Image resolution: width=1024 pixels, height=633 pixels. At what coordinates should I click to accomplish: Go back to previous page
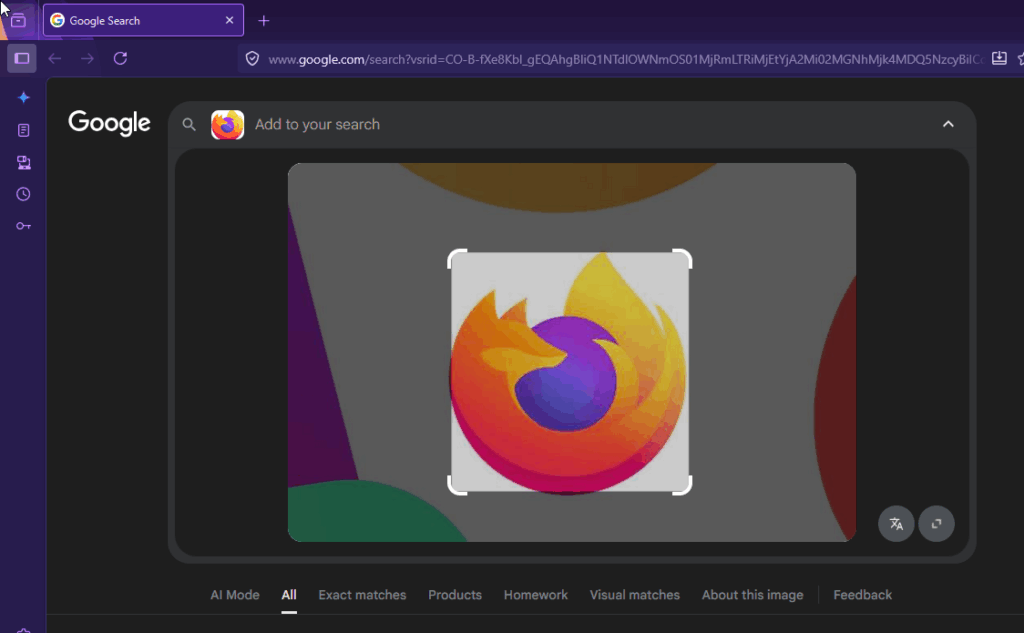[x=55, y=59]
